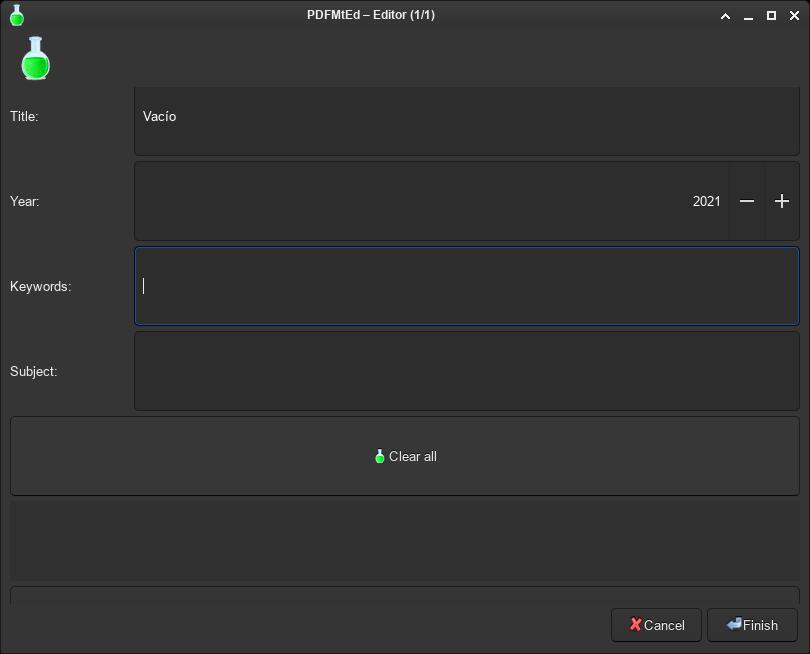The height and width of the screenshot is (654, 810).
Task: Close the PDFMtEd Editor window
Action: (795, 16)
